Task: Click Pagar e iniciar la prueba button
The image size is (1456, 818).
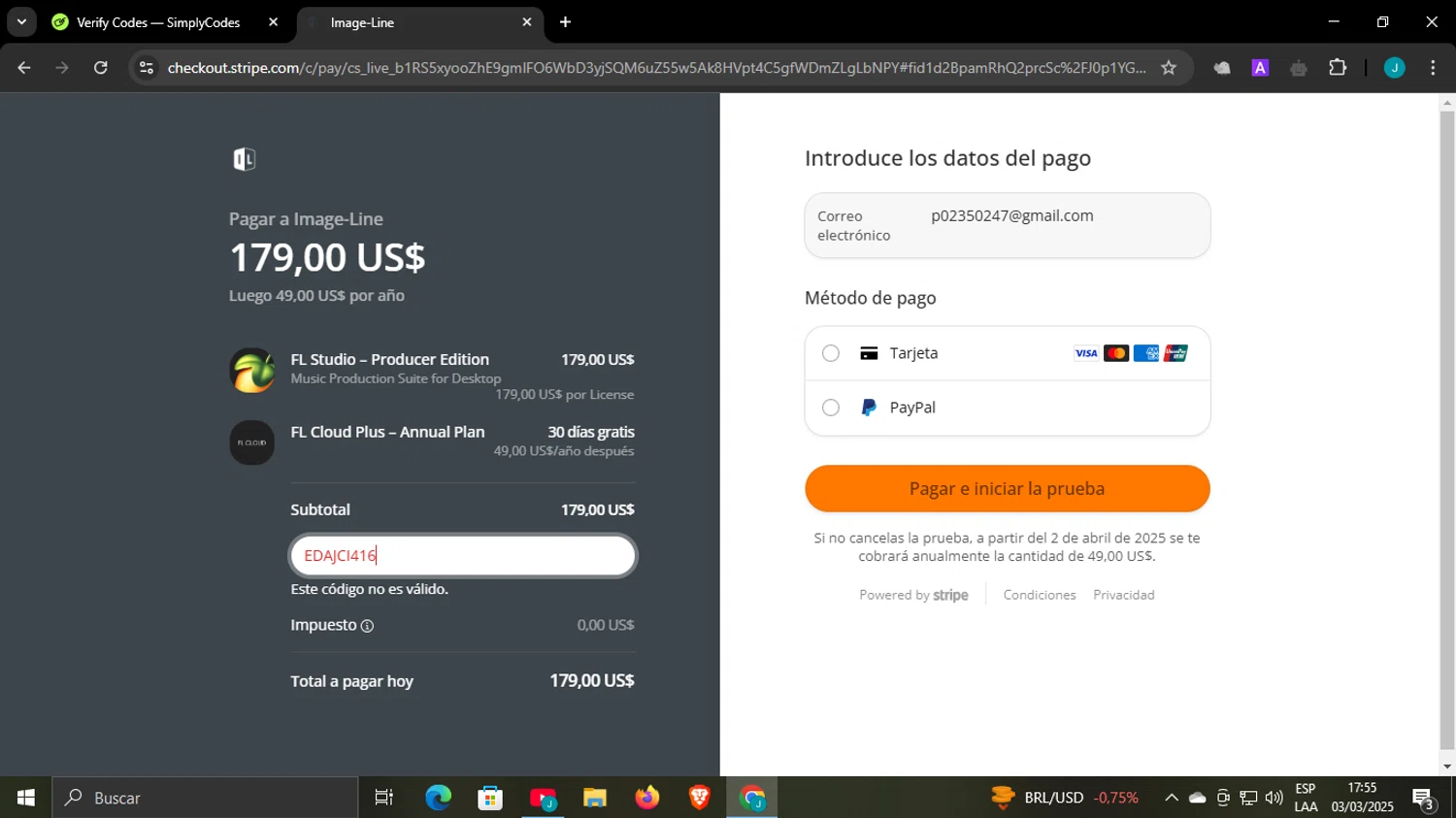Action: (x=1008, y=488)
